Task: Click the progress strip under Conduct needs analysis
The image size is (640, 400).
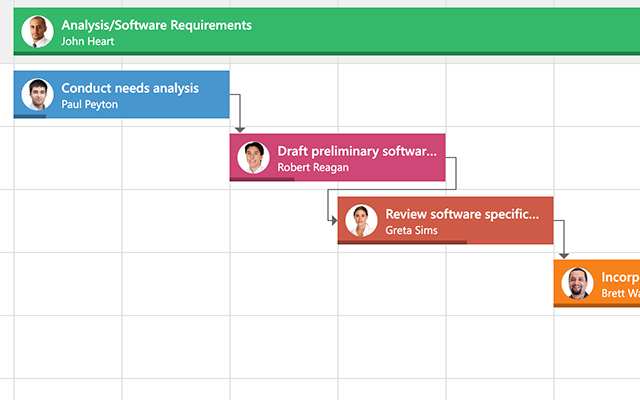Action: 30,117
